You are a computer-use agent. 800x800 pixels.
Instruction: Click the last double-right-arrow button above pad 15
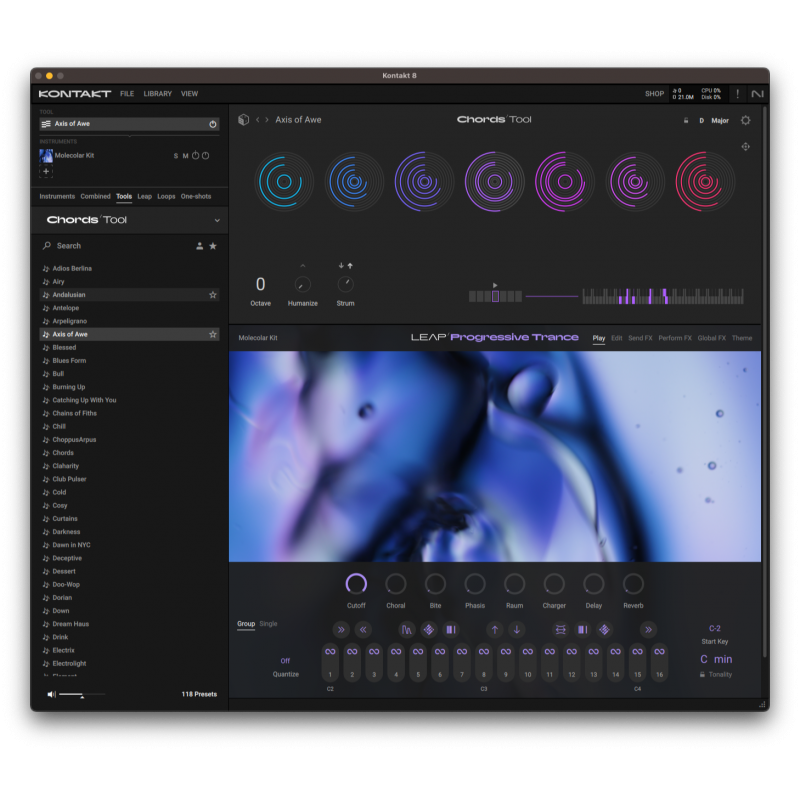[648, 630]
